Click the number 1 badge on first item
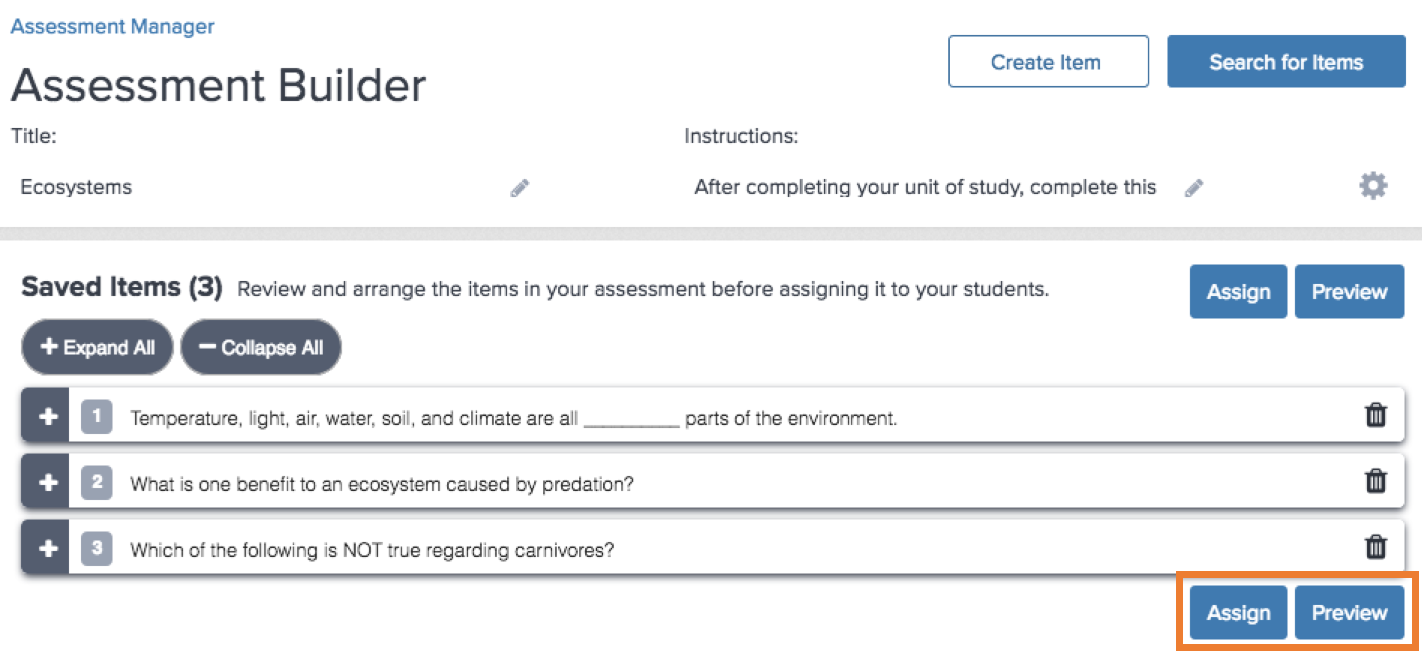1422x670 pixels. click(x=96, y=417)
